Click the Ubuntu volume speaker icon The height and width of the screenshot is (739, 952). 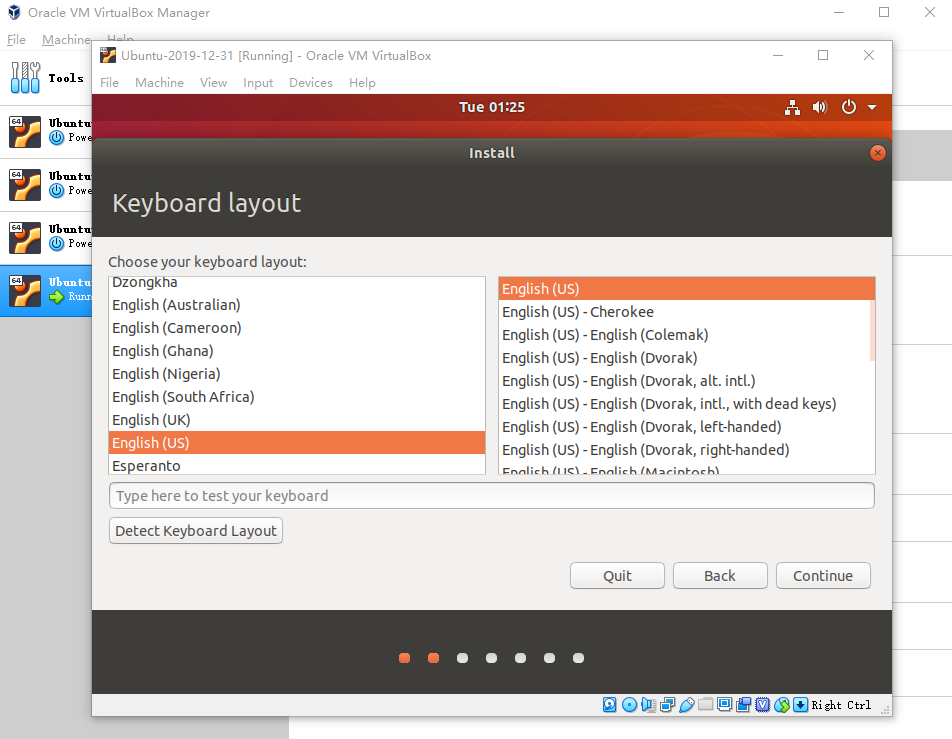coord(820,107)
